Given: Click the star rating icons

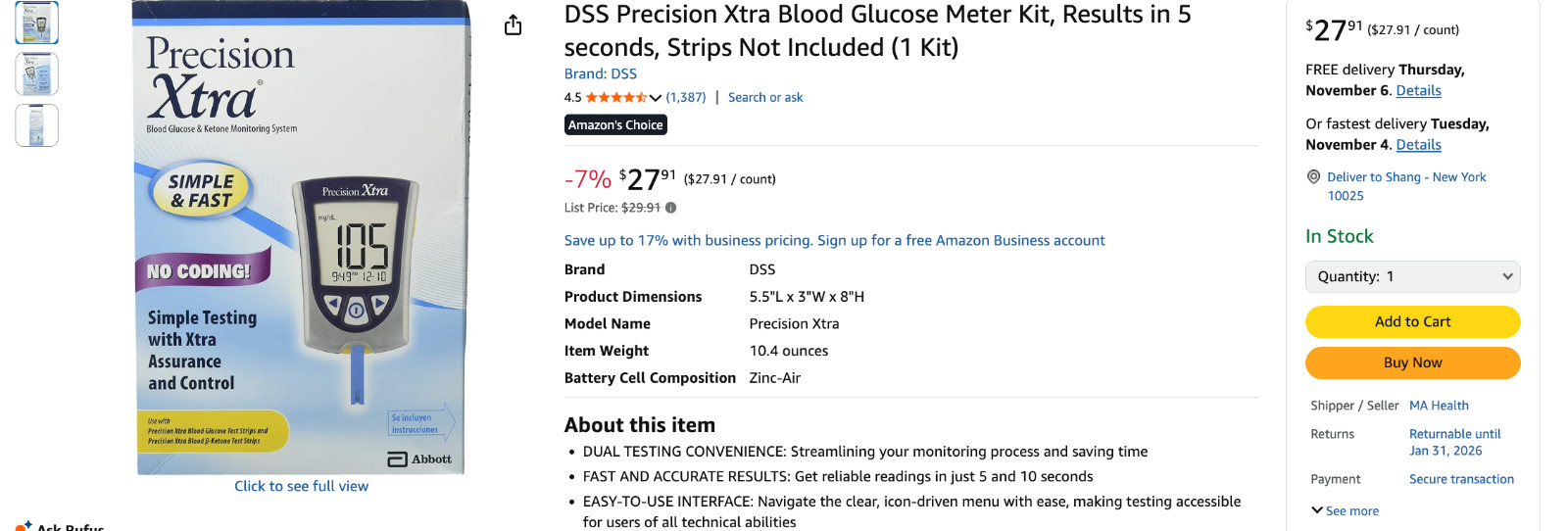Looking at the screenshot, I should click(x=615, y=98).
